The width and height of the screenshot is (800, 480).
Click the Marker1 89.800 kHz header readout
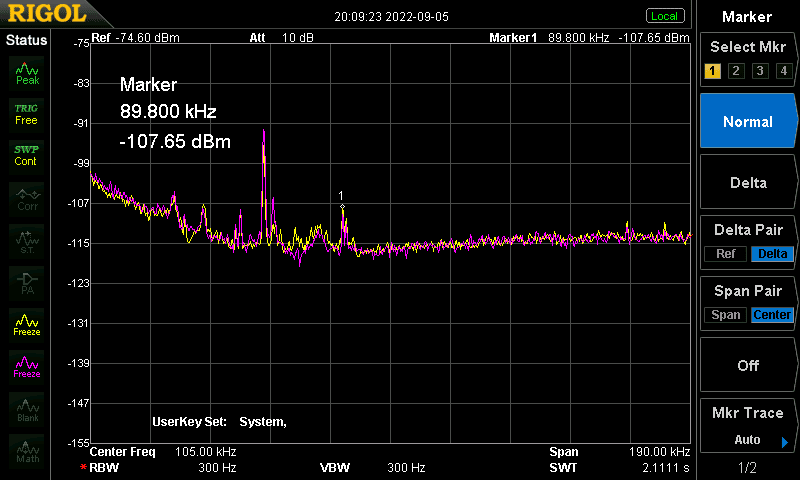tap(589, 38)
